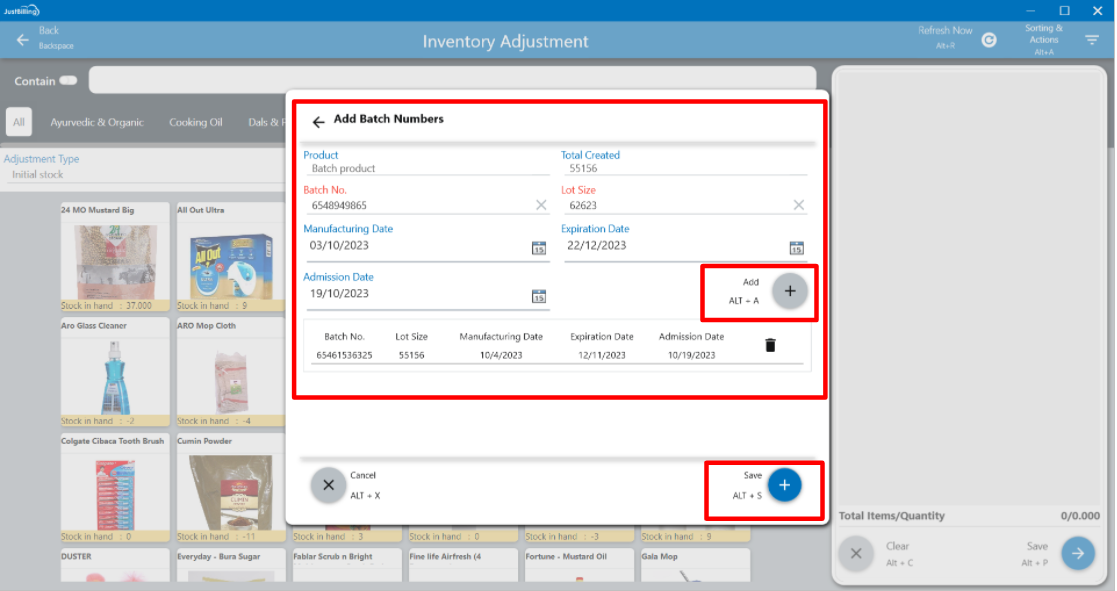Select the Ayurvedic & Organic category tab
The width and height of the screenshot is (1117, 591).
97,122
